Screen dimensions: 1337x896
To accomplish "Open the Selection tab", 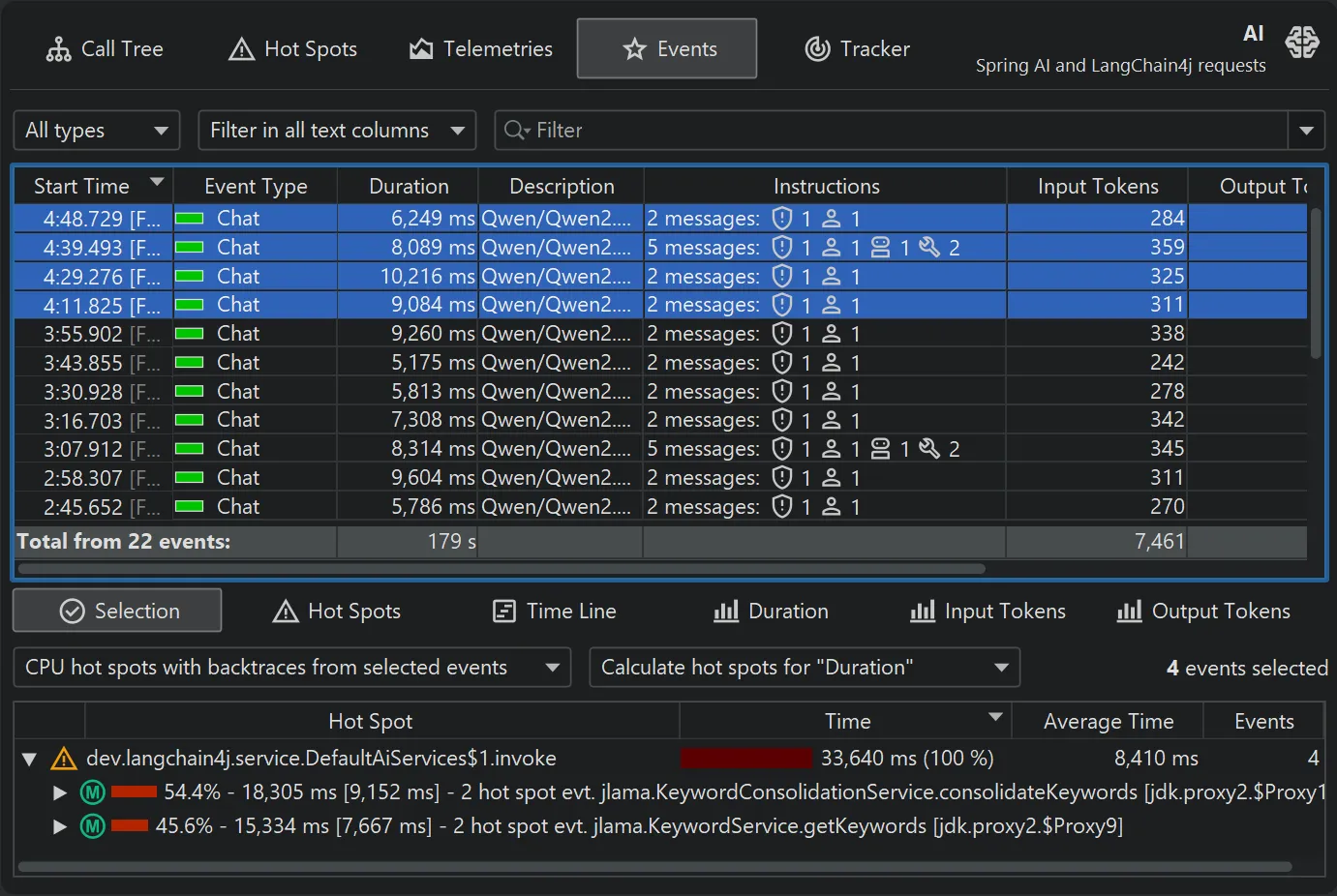I will tap(117, 611).
